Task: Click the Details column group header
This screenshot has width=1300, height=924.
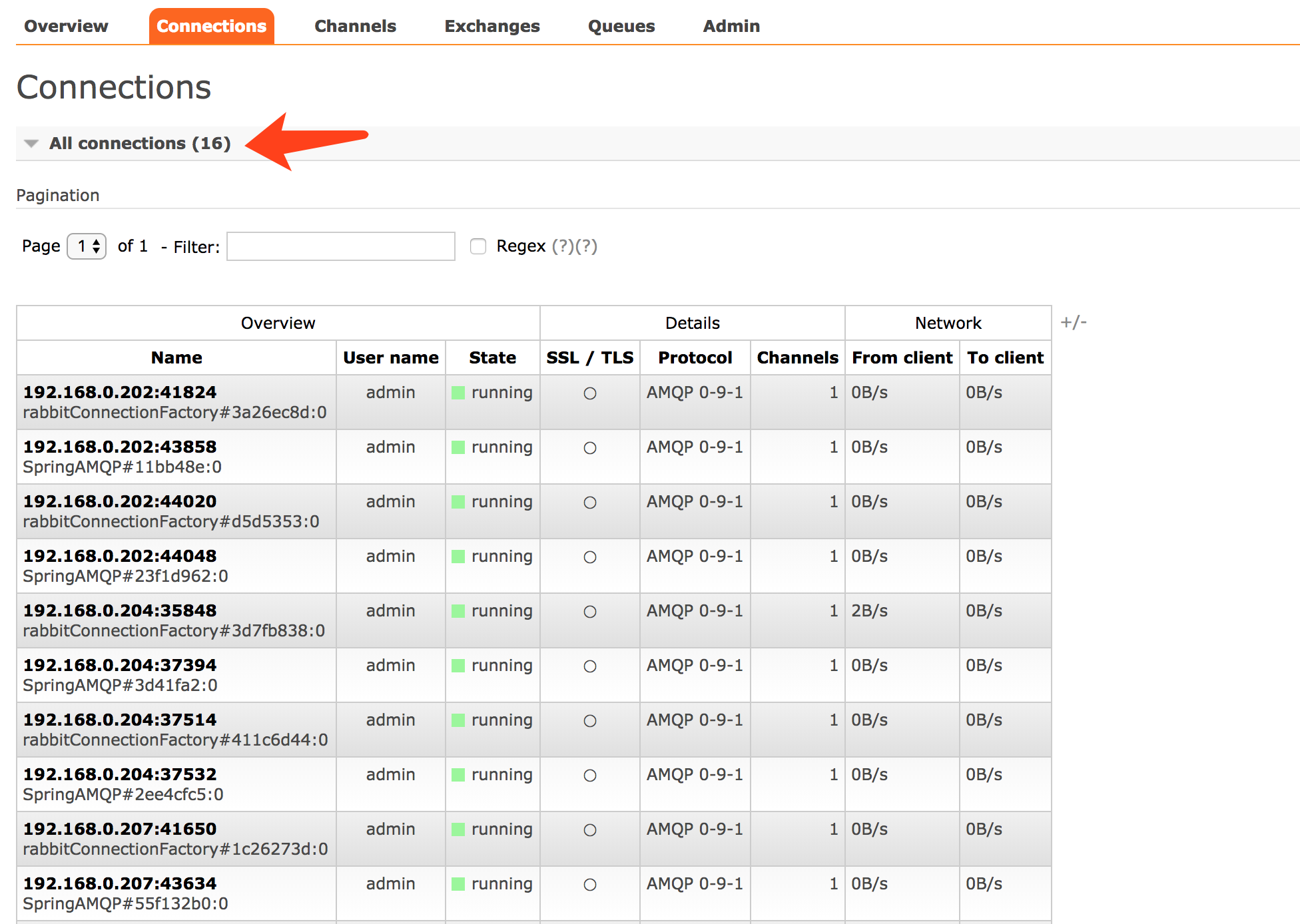Action: (693, 323)
